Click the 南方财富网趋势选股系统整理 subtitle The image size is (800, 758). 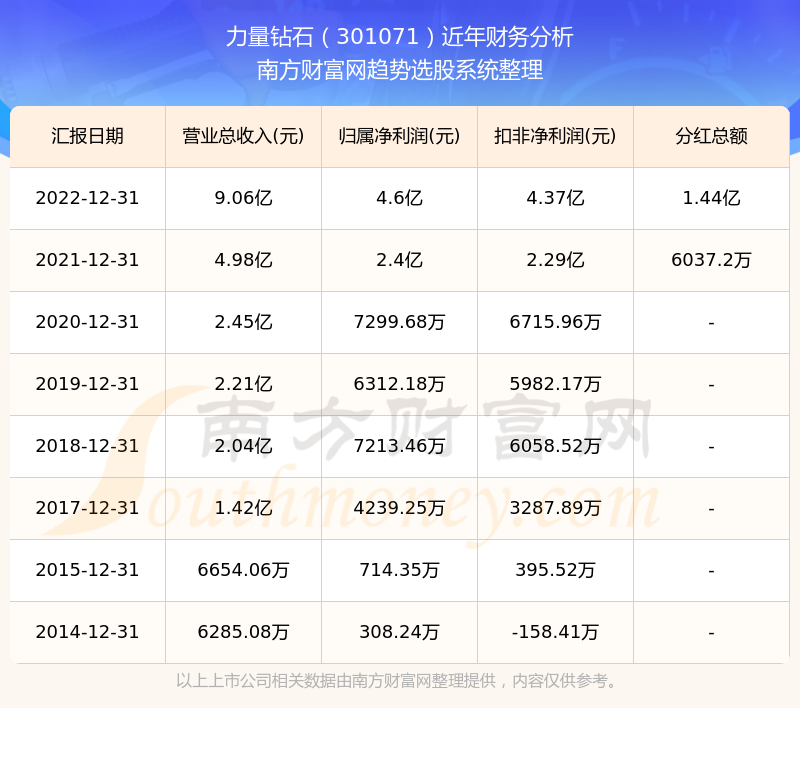point(400,71)
